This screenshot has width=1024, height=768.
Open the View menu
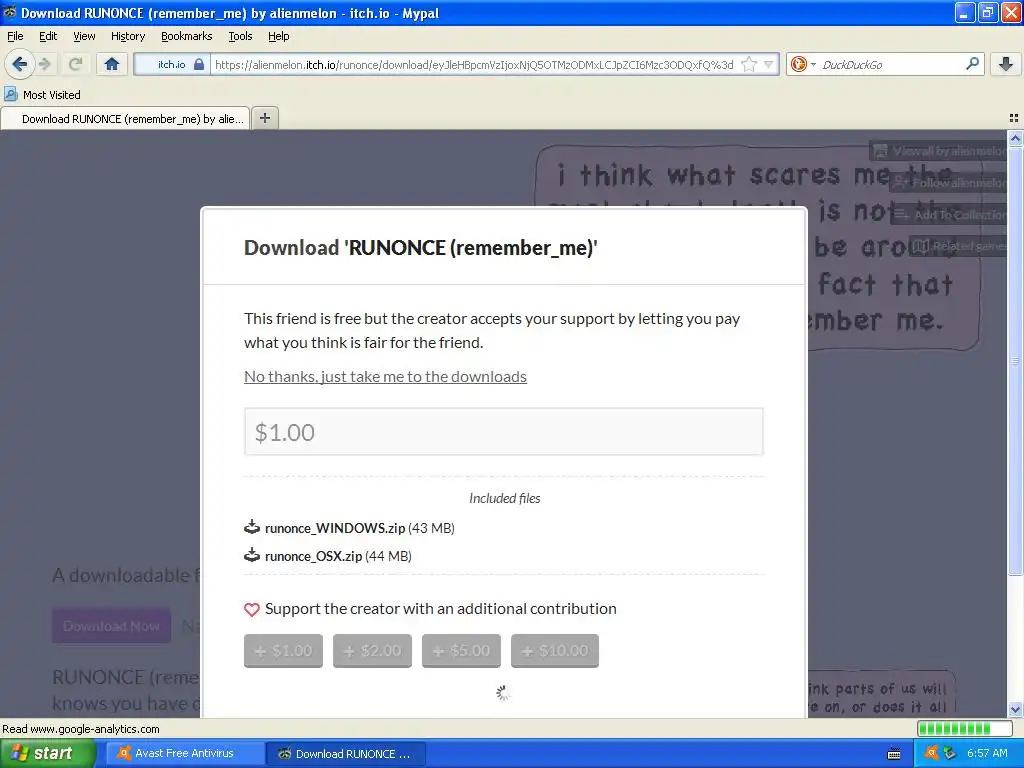(x=84, y=36)
